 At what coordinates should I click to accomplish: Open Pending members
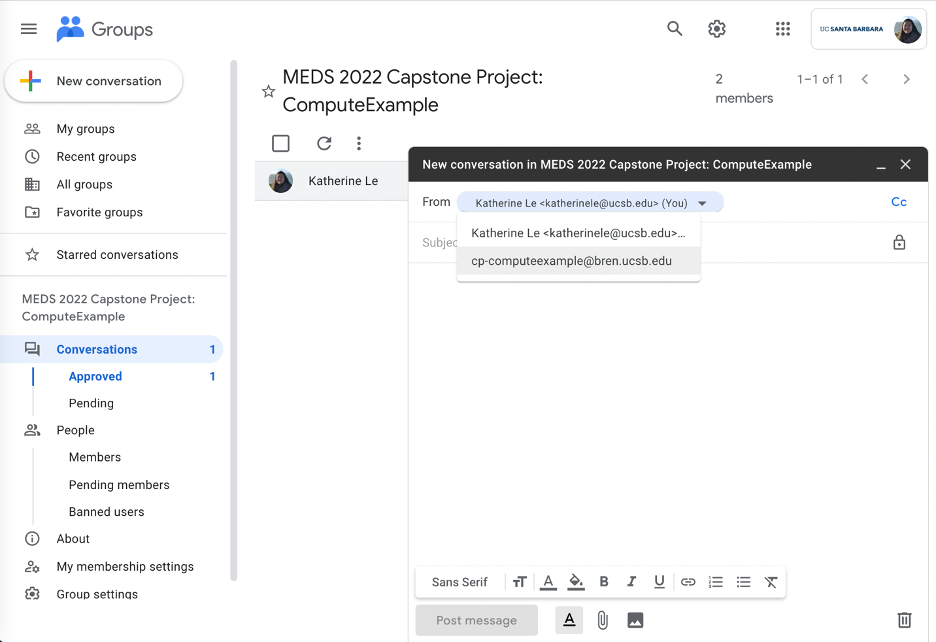(x=119, y=484)
